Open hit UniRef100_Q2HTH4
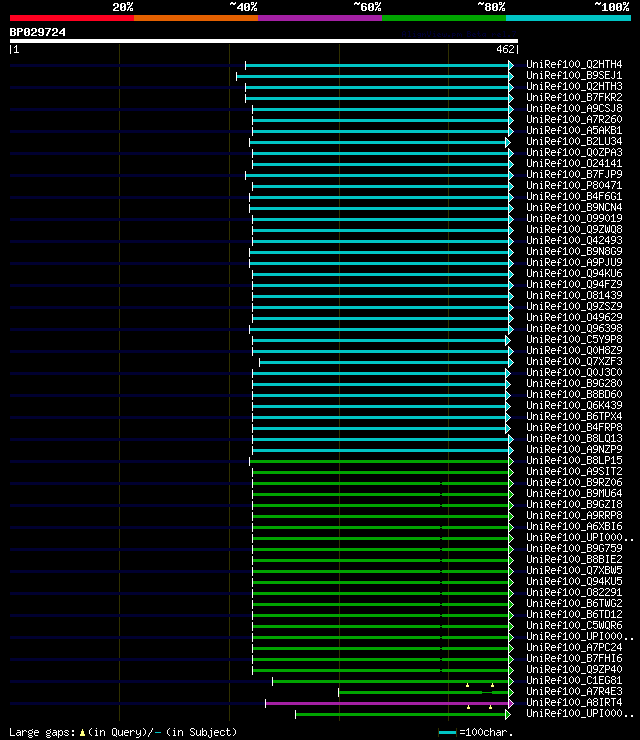This screenshot has width=640, height=740. pyautogui.click(x=574, y=64)
